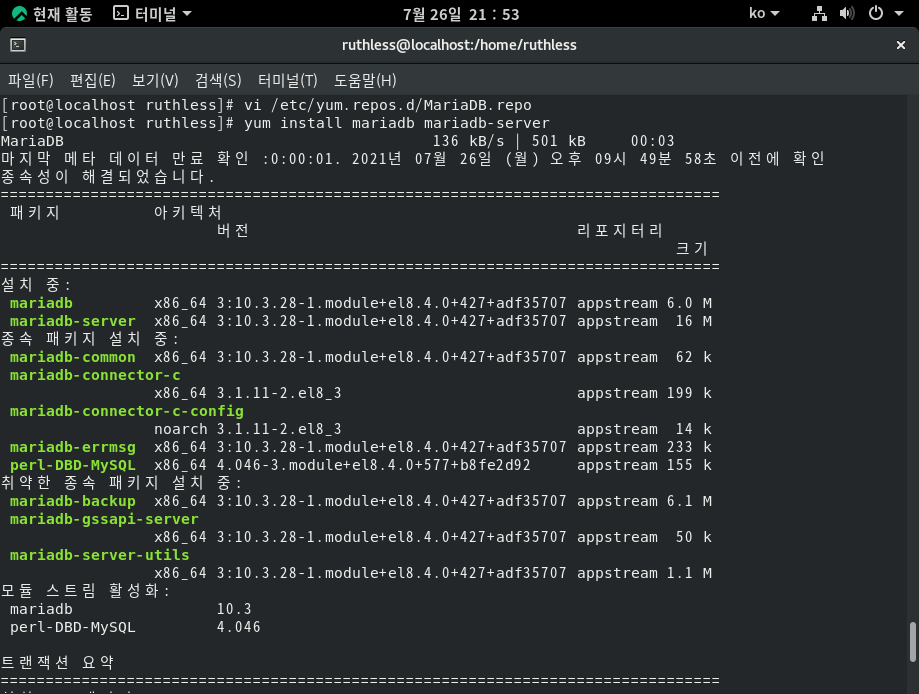
Task: Click the wired network status icon
Action: point(819,13)
